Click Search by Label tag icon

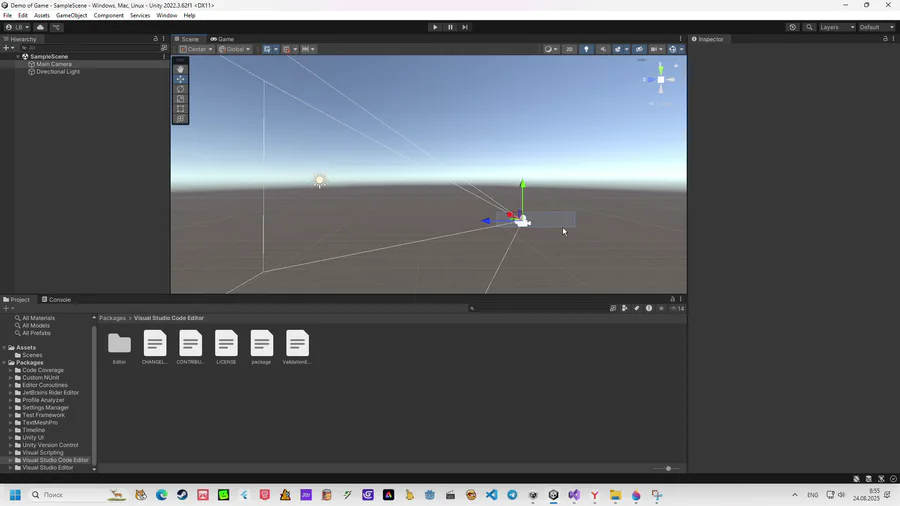[x=637, y=308]
